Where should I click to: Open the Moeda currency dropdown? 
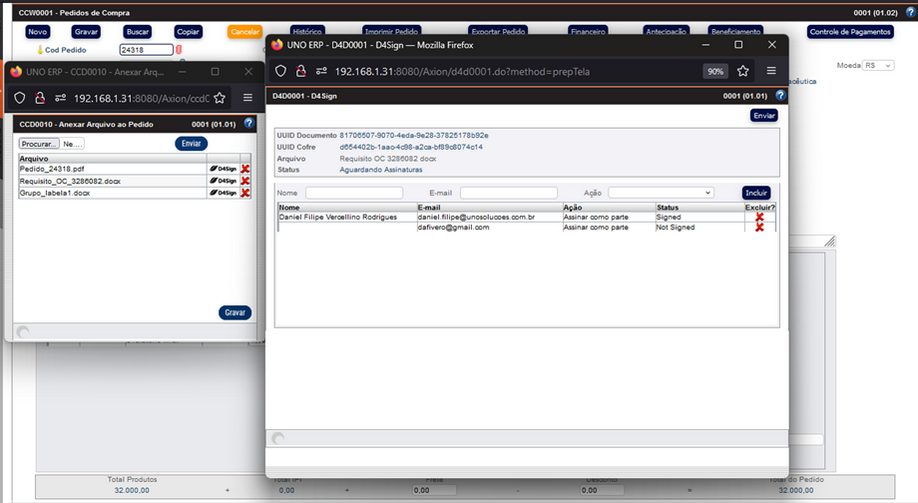click(x=879, y=65)
